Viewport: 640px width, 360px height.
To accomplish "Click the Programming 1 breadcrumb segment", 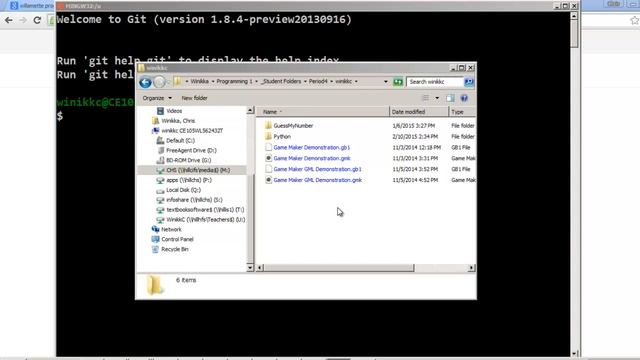I will coord(234,82).
